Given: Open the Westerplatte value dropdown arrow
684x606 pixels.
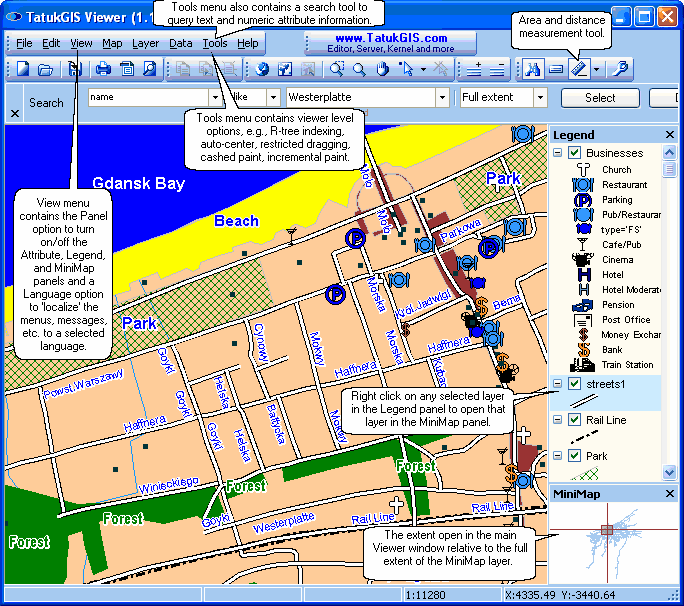Looking at the screenshot, I should click(x=442, y=97).
